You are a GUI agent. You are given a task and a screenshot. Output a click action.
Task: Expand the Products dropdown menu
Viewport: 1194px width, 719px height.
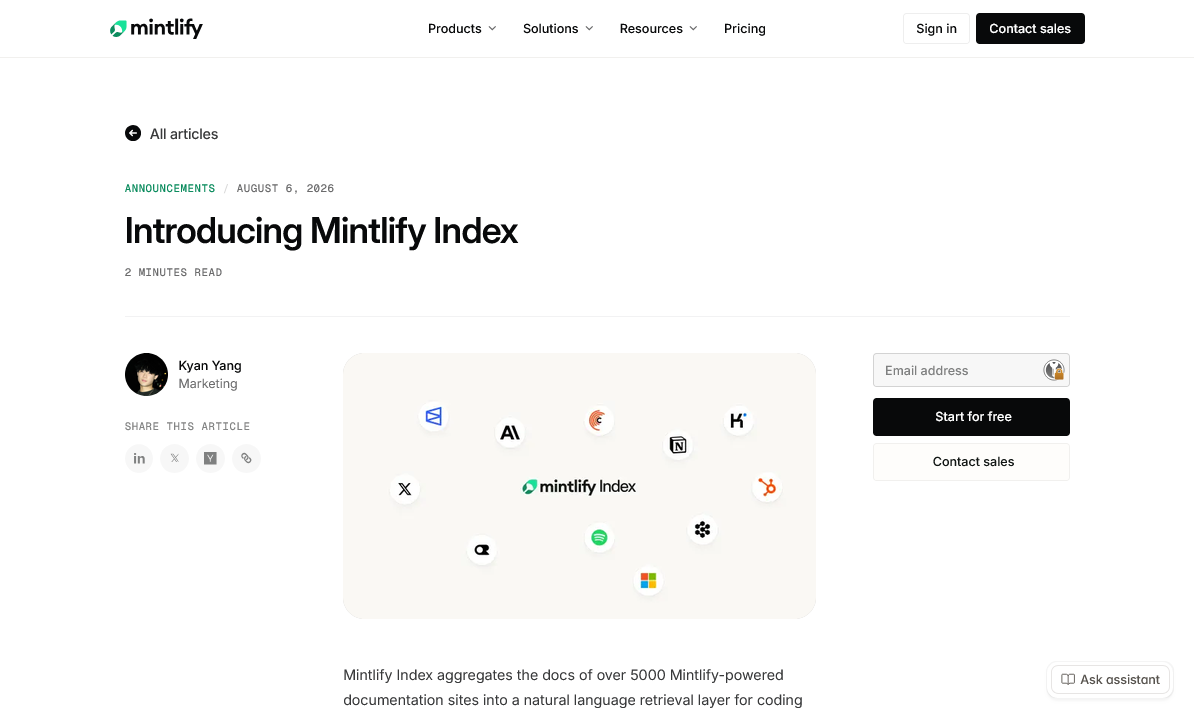click(461, 28)
